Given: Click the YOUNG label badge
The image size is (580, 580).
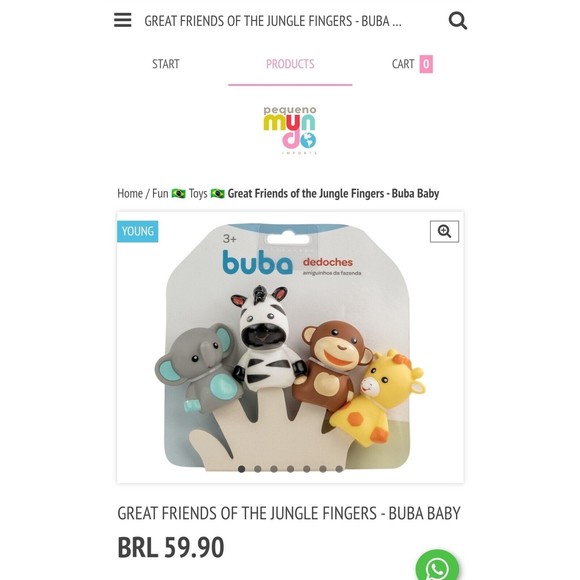Looking at the screenshot, I should point(138,232).
